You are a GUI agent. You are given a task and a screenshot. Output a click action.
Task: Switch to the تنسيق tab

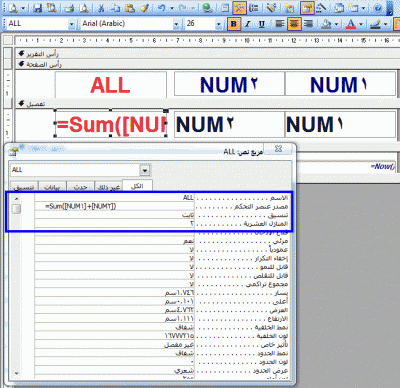24,187
